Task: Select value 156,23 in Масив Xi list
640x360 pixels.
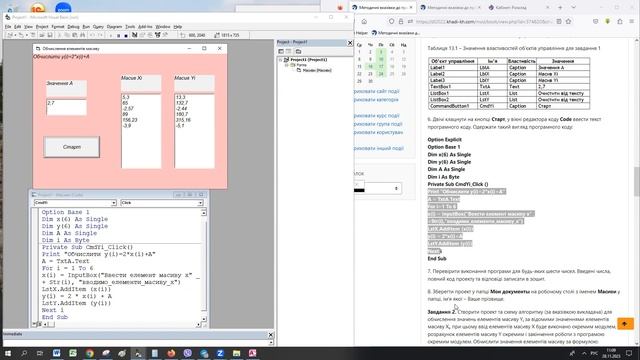Action: point(129,120)
